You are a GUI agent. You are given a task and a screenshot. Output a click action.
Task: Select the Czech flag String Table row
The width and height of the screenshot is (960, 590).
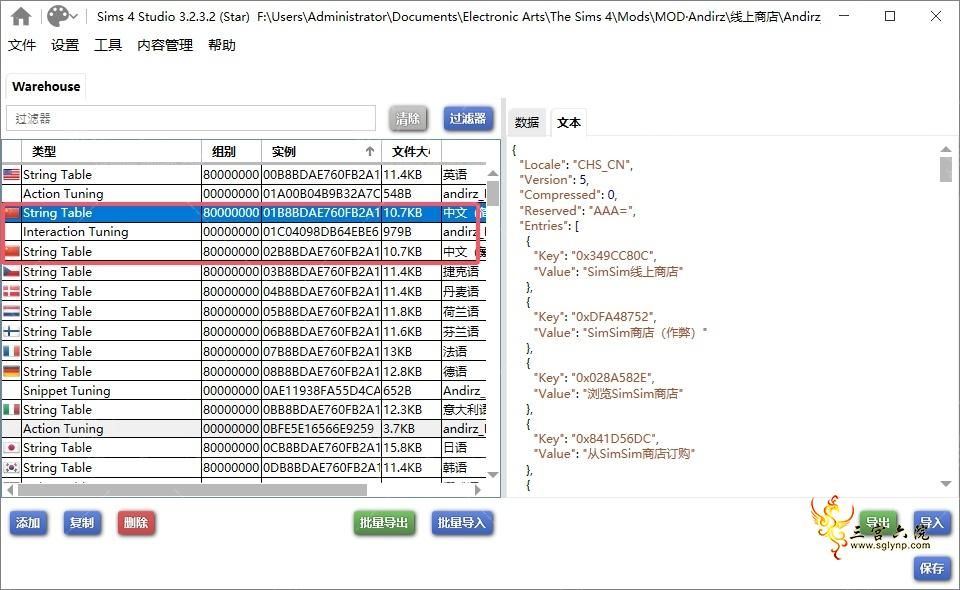(245, 271)
